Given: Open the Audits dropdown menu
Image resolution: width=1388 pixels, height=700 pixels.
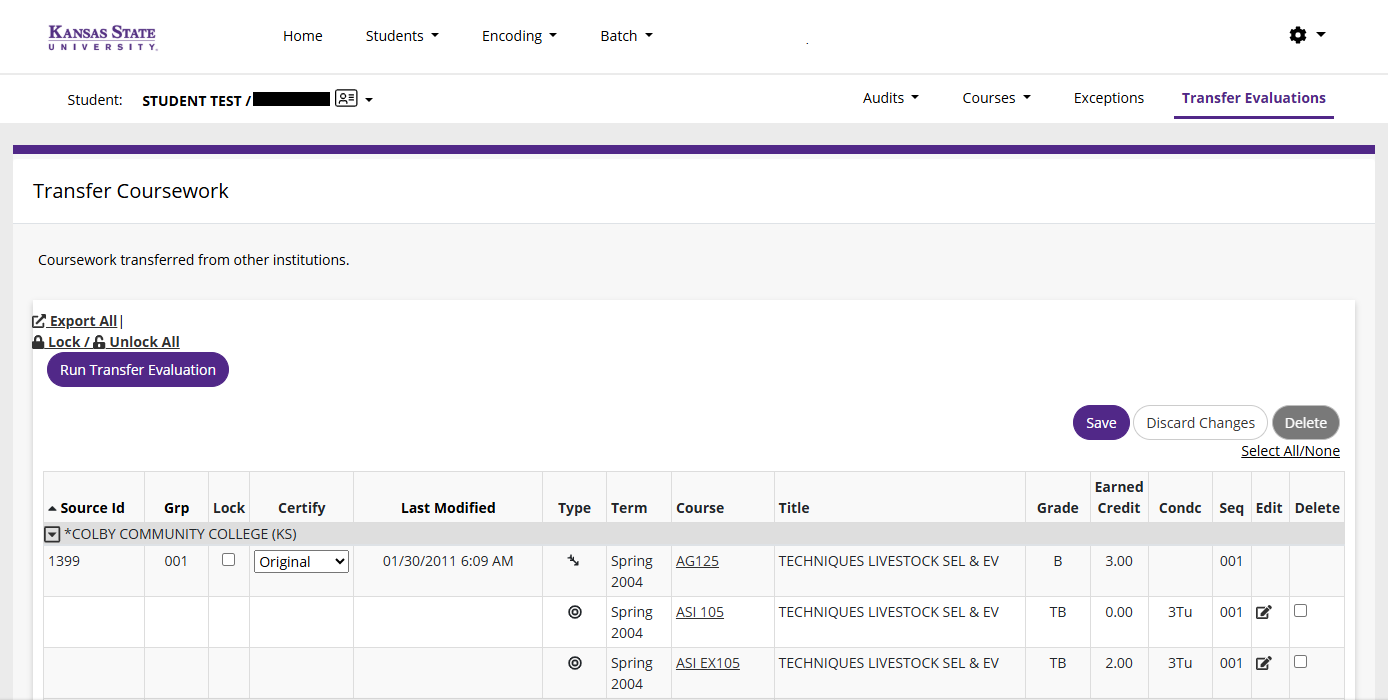Looking at the screenshot, I should click(x=891, y=98).
